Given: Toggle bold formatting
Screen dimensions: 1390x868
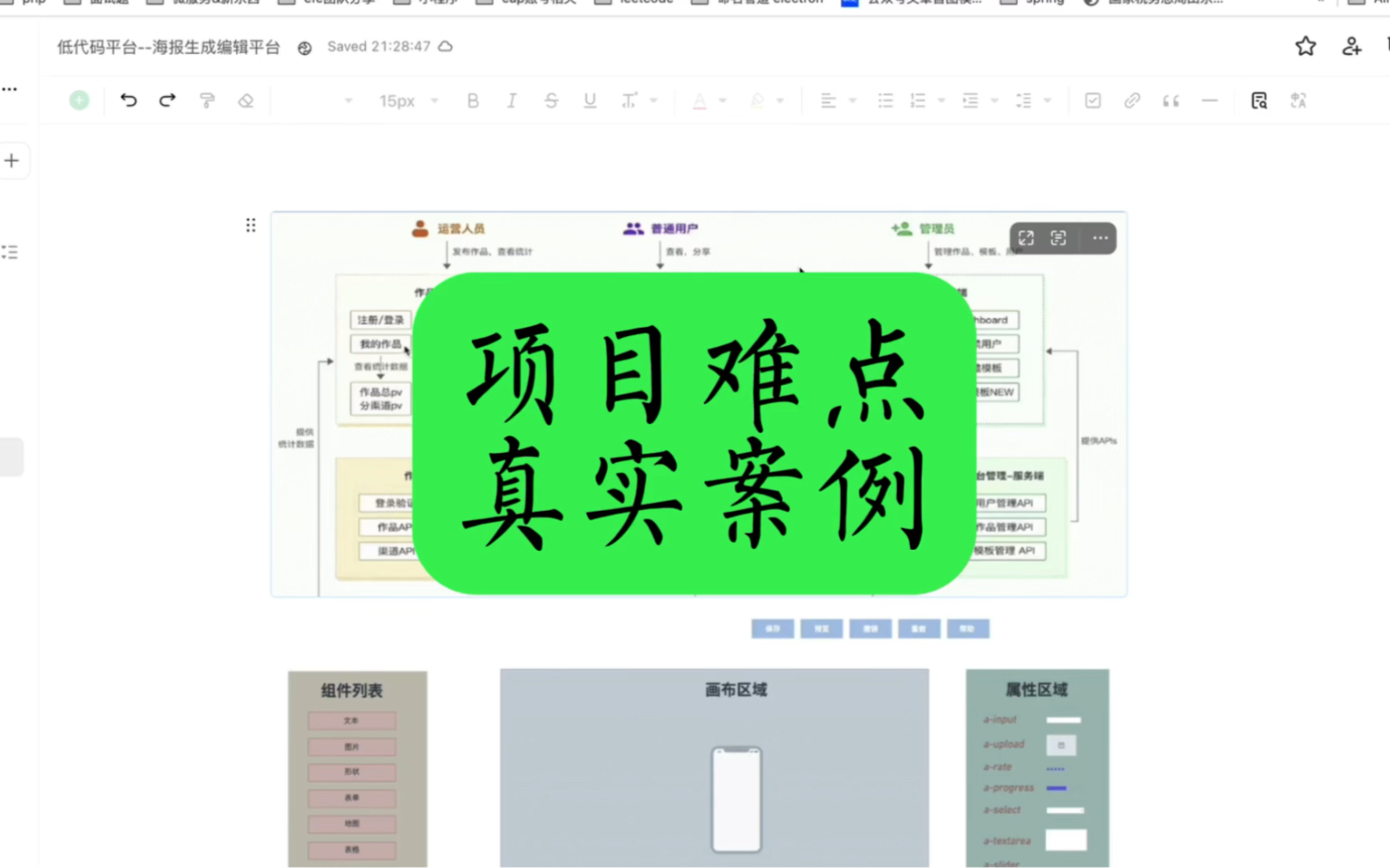Looking at the screenshot, I should tap(473, 101).
